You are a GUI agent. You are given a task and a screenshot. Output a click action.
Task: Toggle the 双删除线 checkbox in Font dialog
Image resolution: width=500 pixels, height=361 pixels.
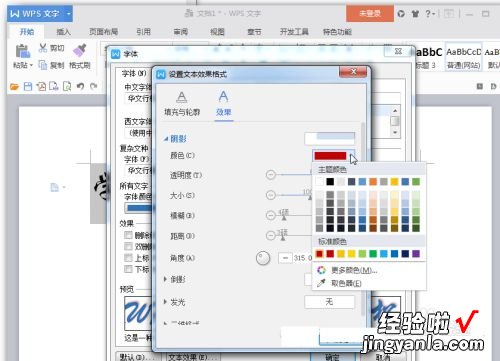tap(128, 246)
